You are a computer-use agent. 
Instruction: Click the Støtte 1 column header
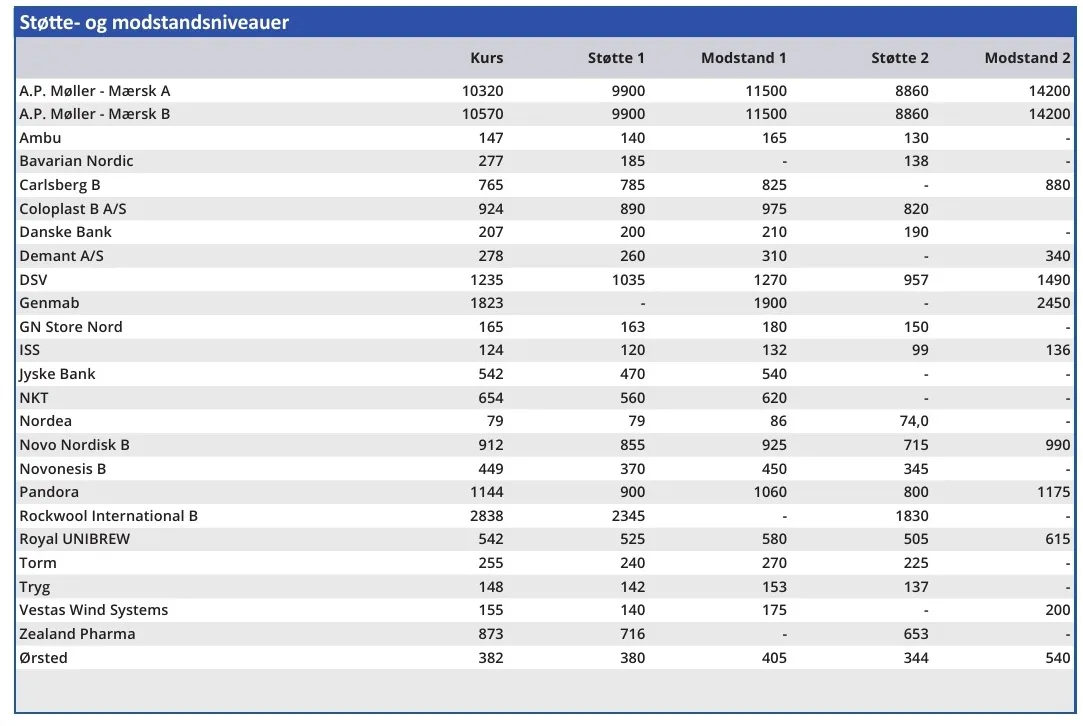click(x=616, y=58)
